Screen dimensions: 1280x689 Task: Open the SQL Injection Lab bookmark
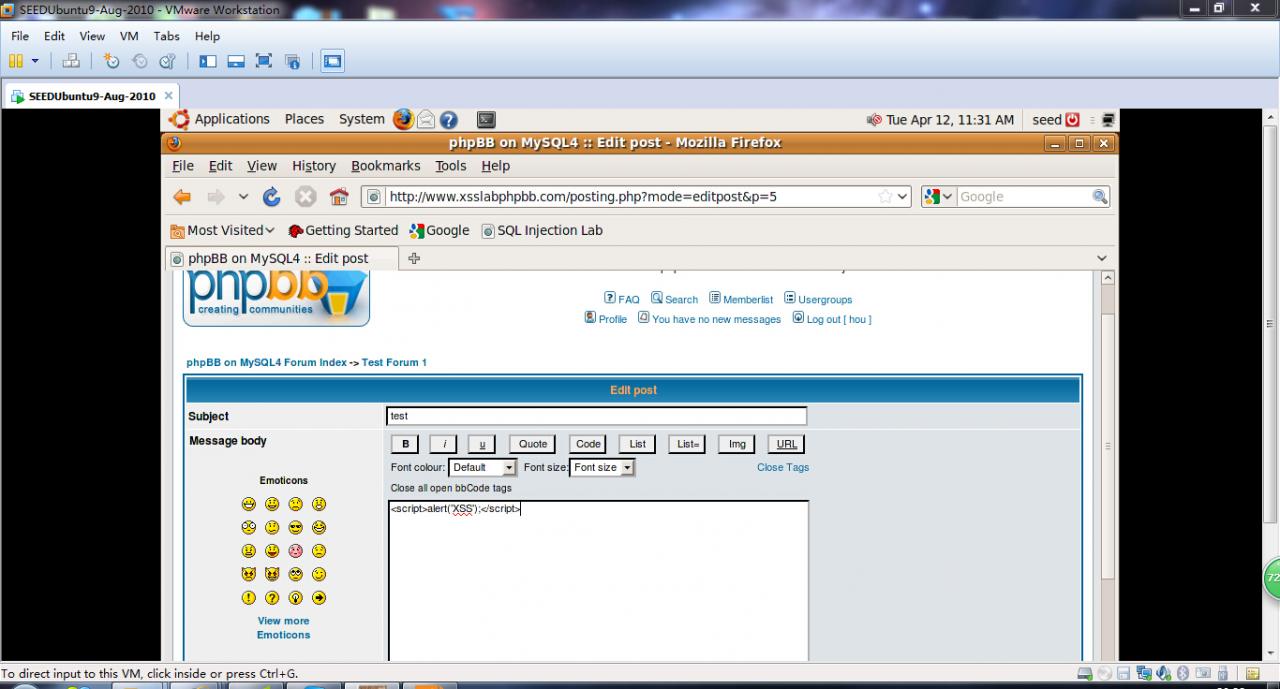coord(542,230)
